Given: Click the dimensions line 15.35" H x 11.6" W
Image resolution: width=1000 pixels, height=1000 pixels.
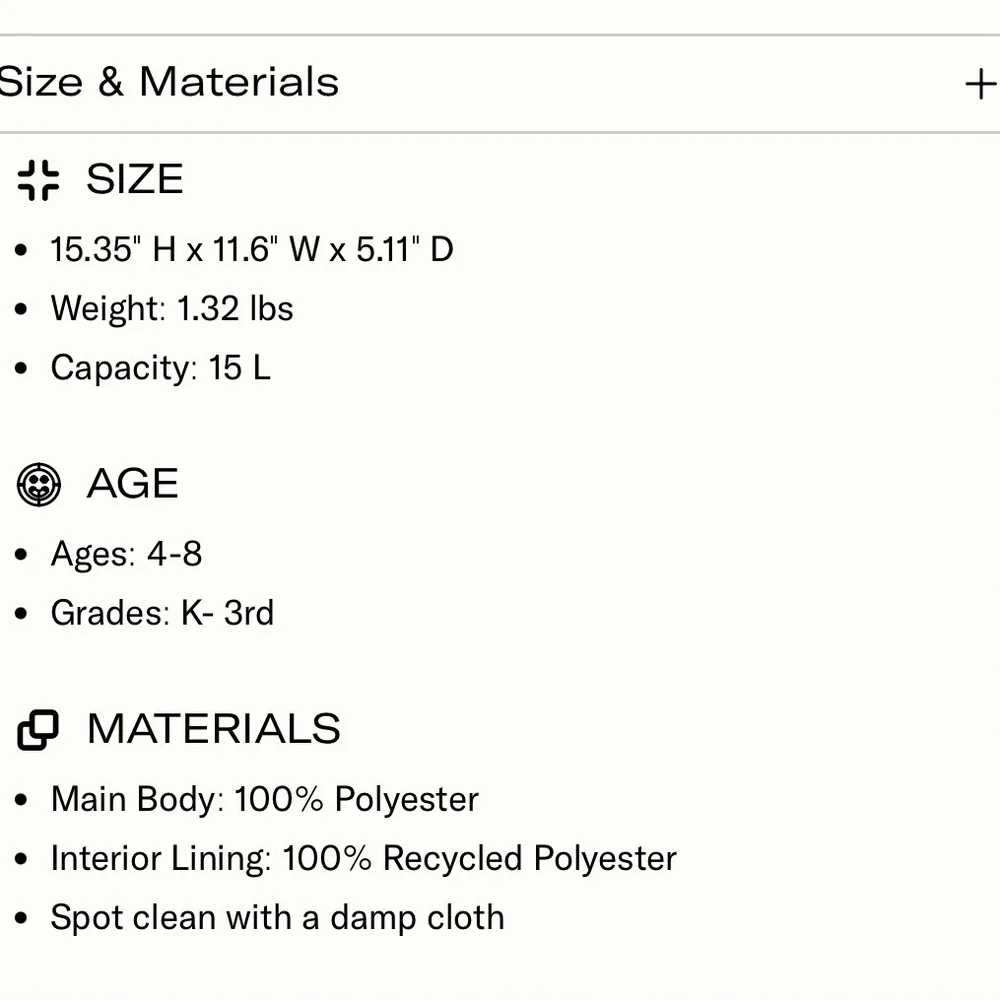Looking at the screenshot, I should 252,249.
